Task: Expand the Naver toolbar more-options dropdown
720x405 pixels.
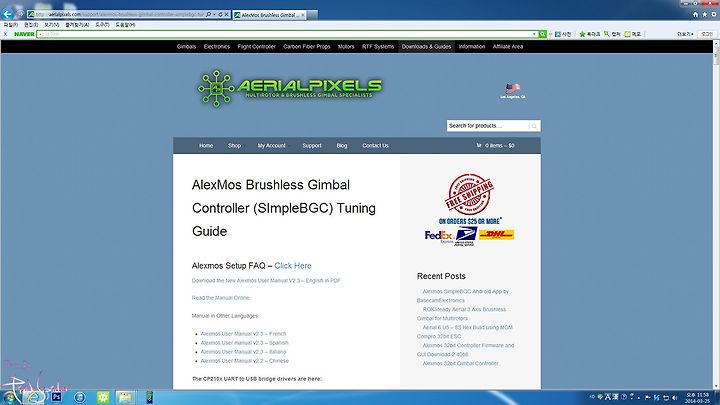Action: 685,34
